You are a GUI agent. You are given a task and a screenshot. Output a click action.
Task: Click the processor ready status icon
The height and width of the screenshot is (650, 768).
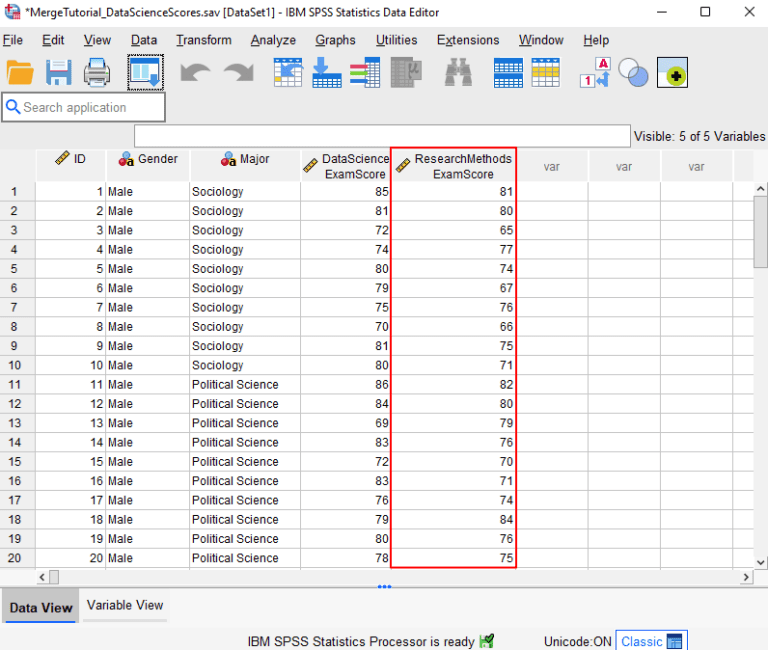(x=487, y=641)
